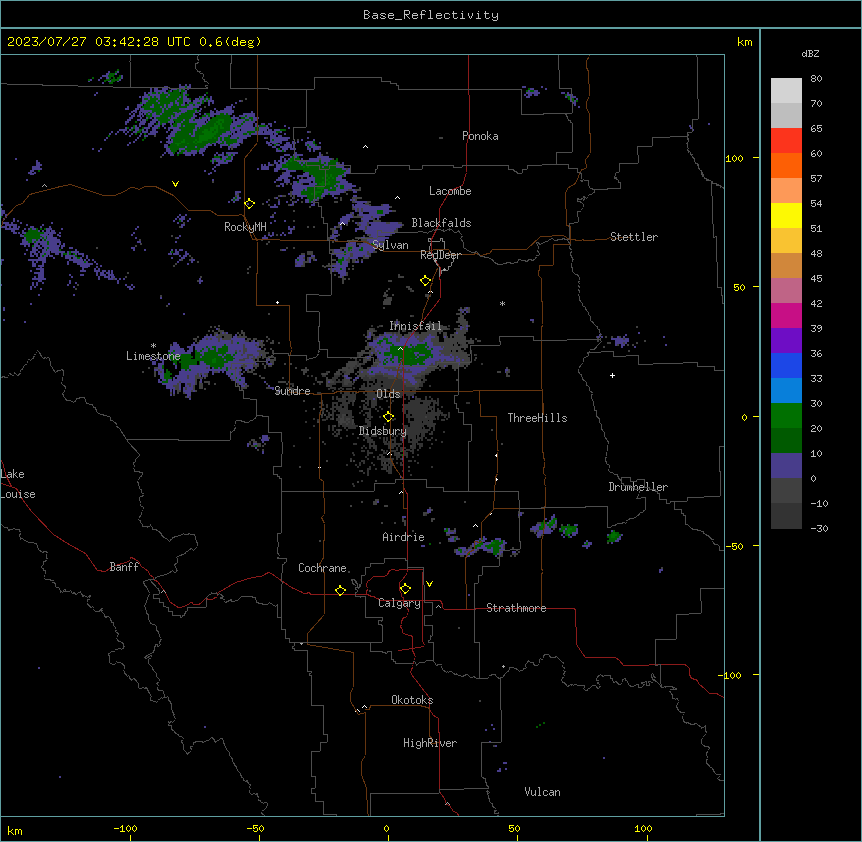Pick the magenta 39-42 dBZ legend swatch
This screenshot has width=862, height=842.
(786, 315)
